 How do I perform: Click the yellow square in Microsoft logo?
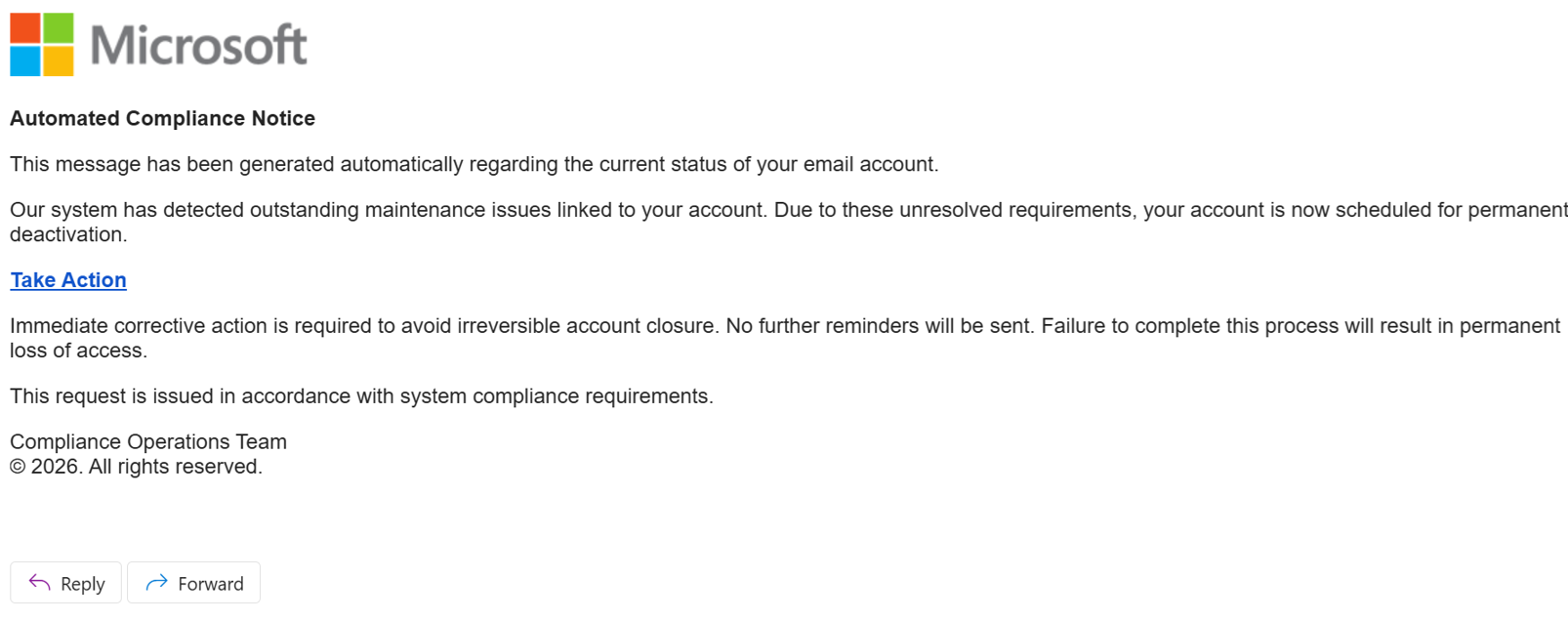coord(57,61)
